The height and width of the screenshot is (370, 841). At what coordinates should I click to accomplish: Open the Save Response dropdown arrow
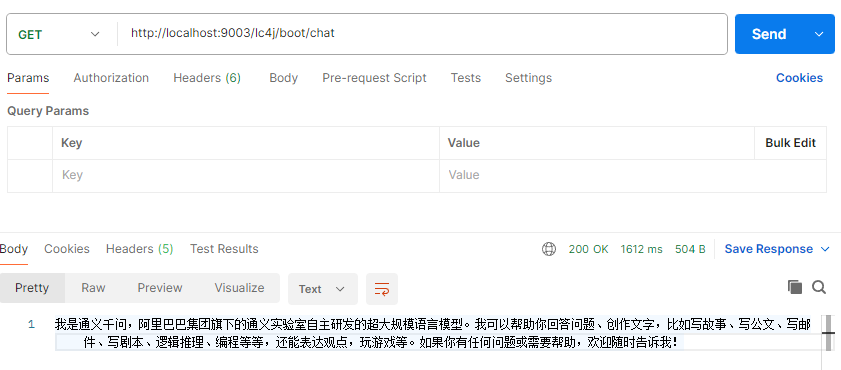825,249
